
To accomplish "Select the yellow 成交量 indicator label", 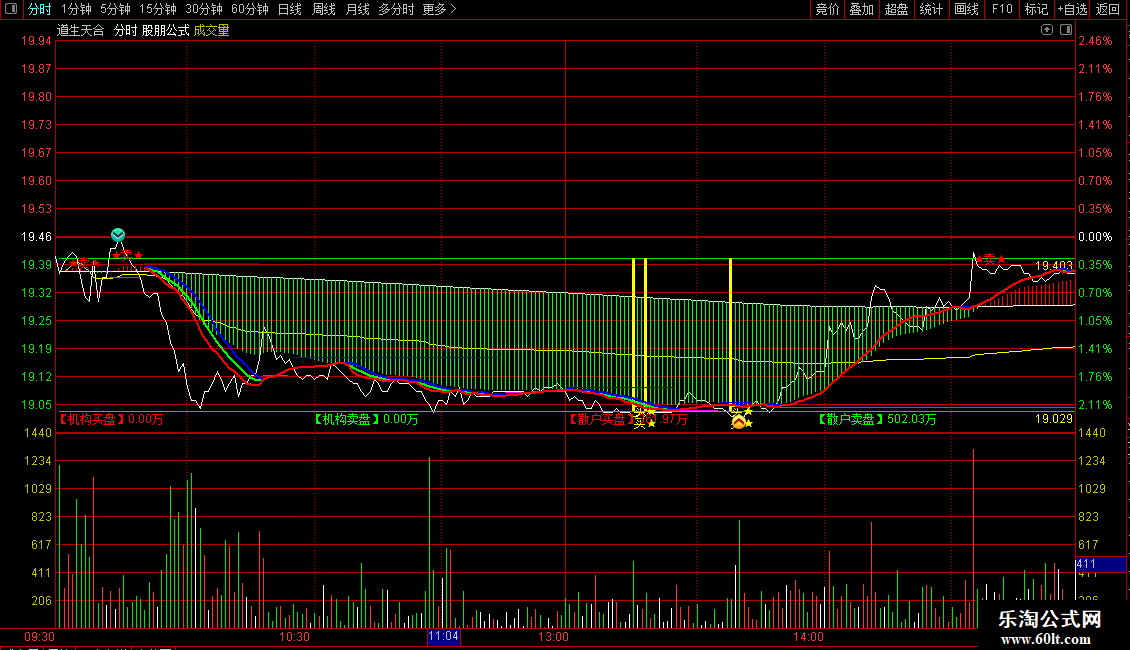I will [x=211, y=30].
